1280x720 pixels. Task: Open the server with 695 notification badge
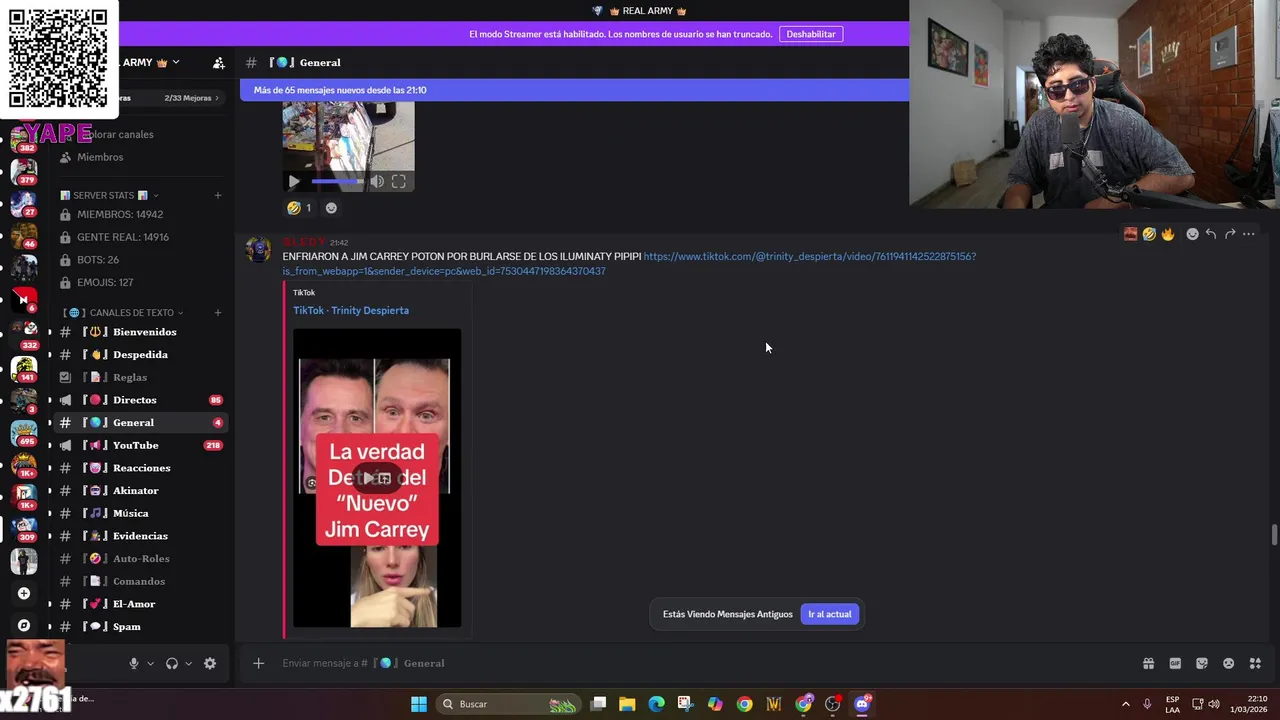tap(24, 432)
